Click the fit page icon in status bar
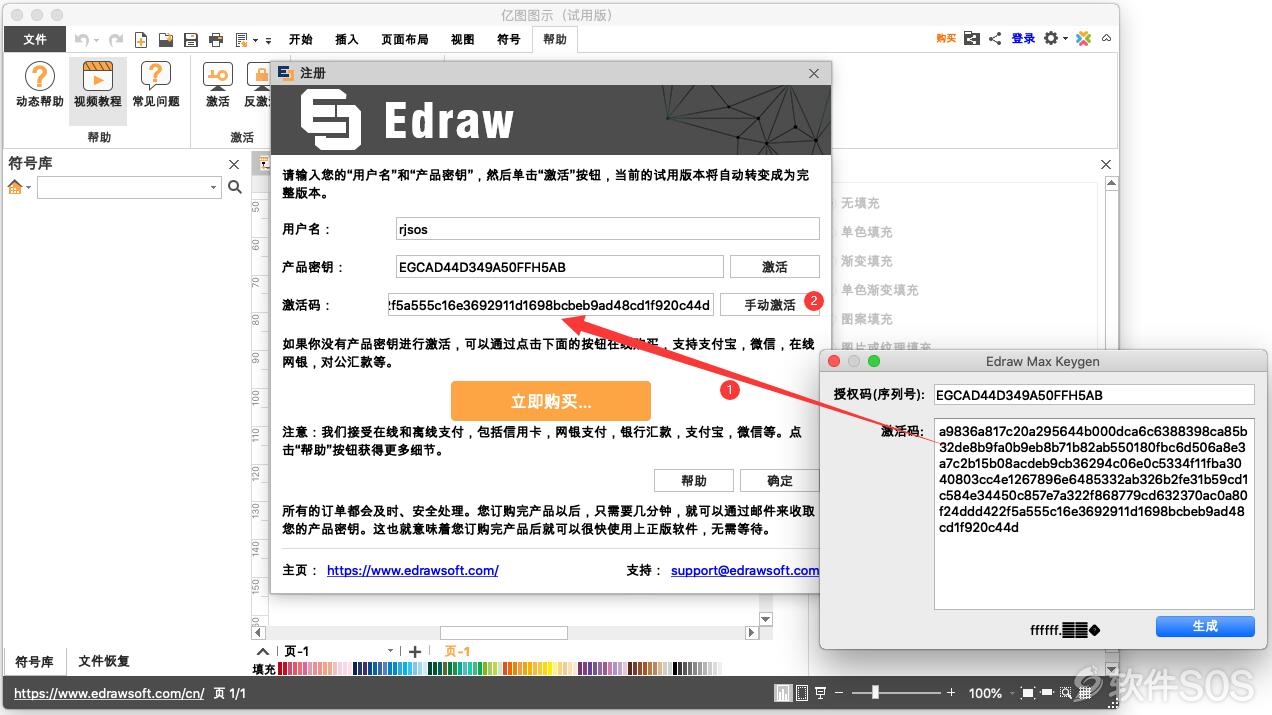The height and width of the screenshot is (715, 1272). coord(1027,693)
